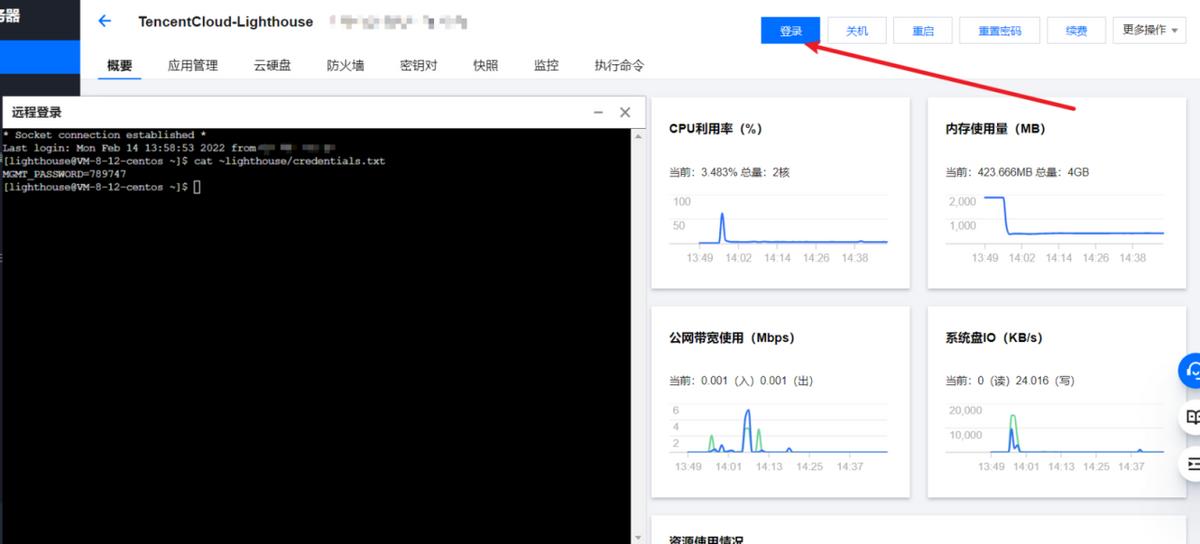Image resolution: width=1200 pixels, height=544 pixels.
Task: Click inside the remote login terminal area
Action: pyautogui.click(x=316, y=335)
